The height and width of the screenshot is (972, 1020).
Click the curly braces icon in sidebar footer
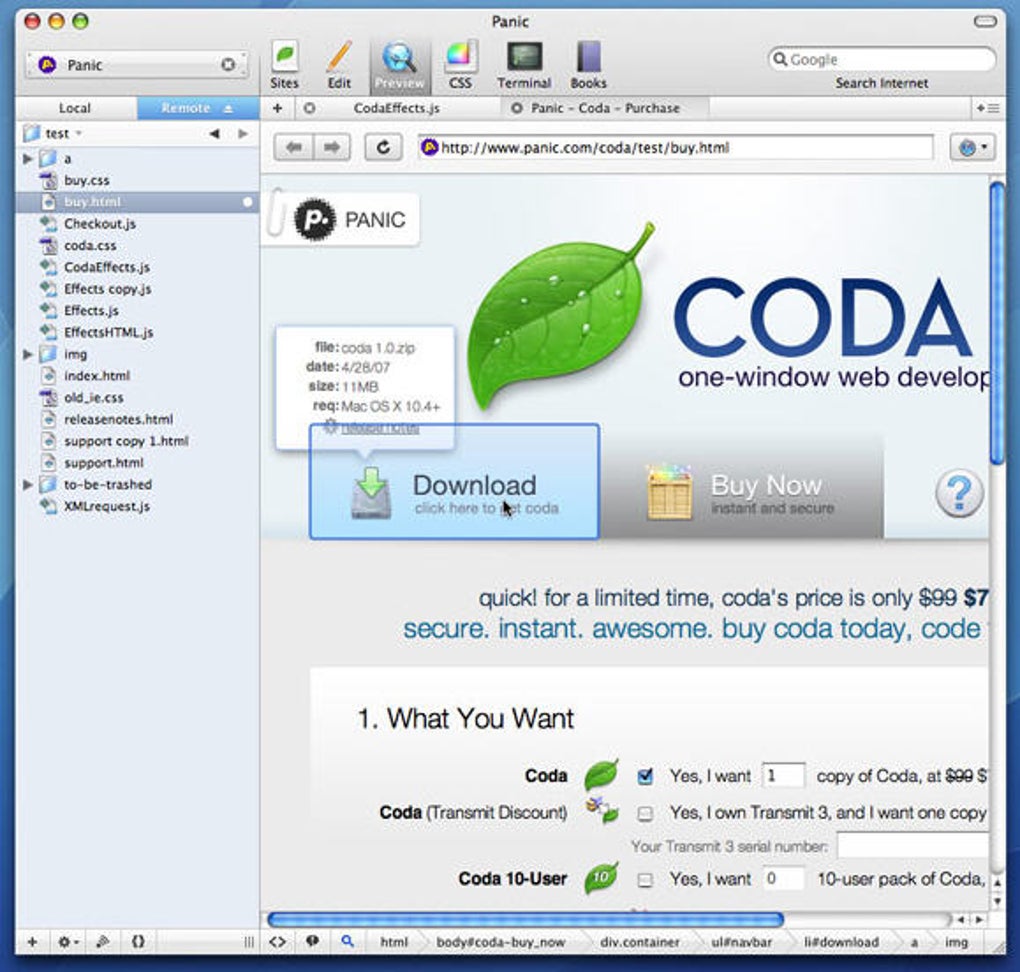pyautogui.click(x=138, y=941)
